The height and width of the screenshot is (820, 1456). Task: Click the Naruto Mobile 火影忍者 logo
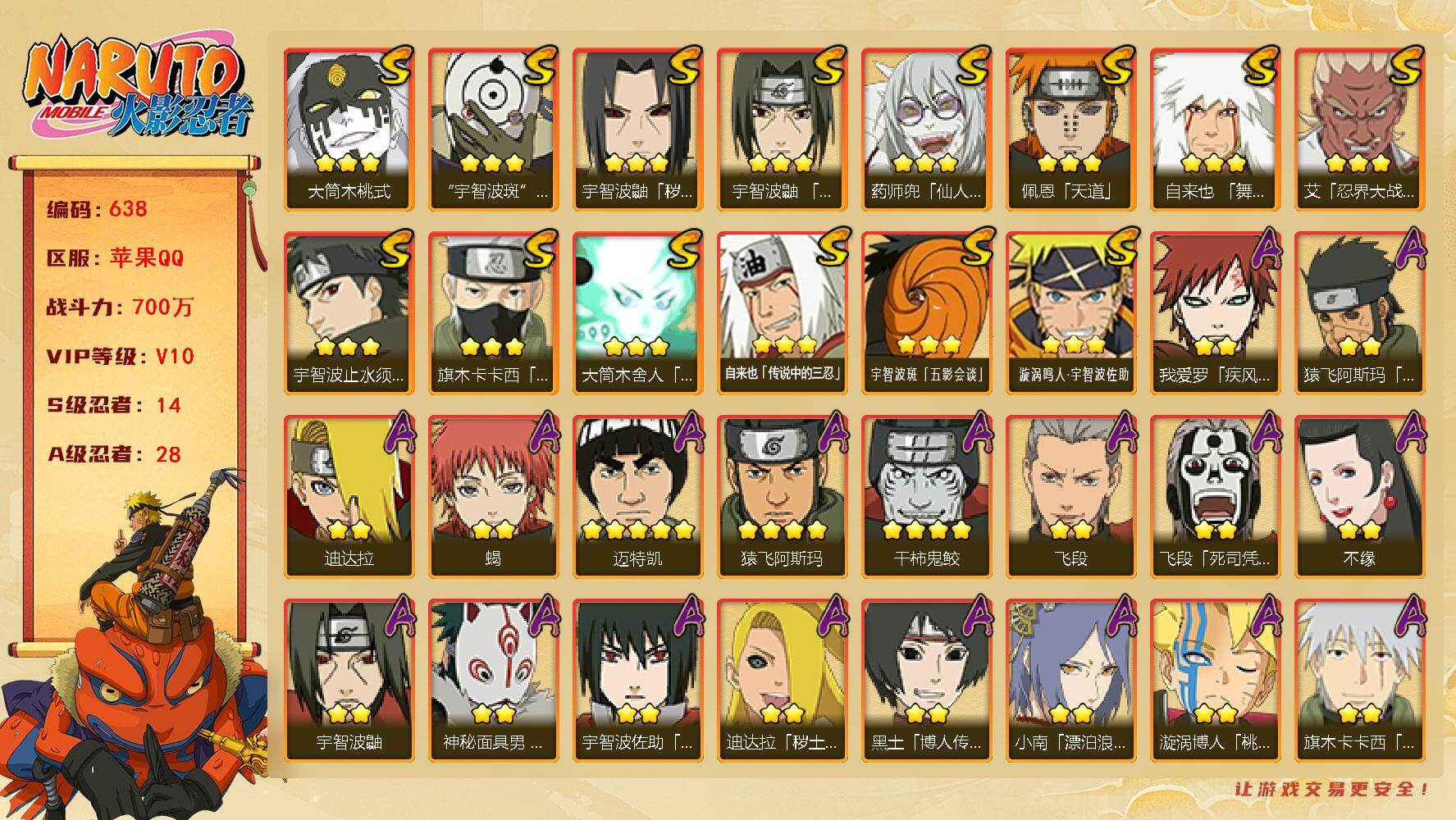click(x=138, y=88)
